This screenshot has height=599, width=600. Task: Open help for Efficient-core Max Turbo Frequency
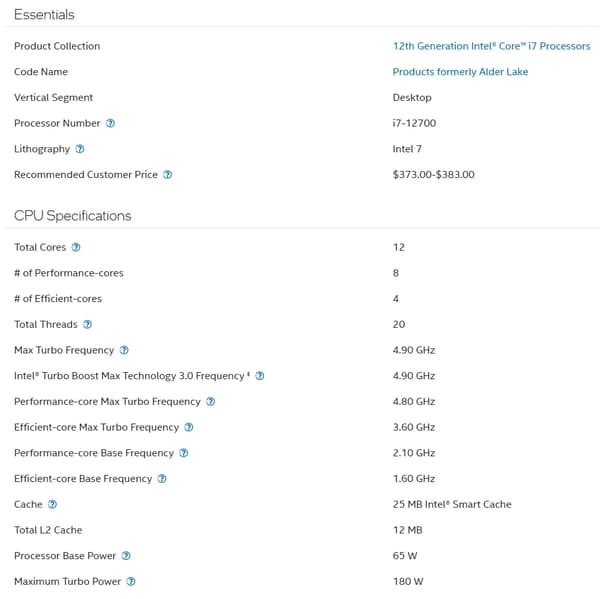(x=189, y=427)
